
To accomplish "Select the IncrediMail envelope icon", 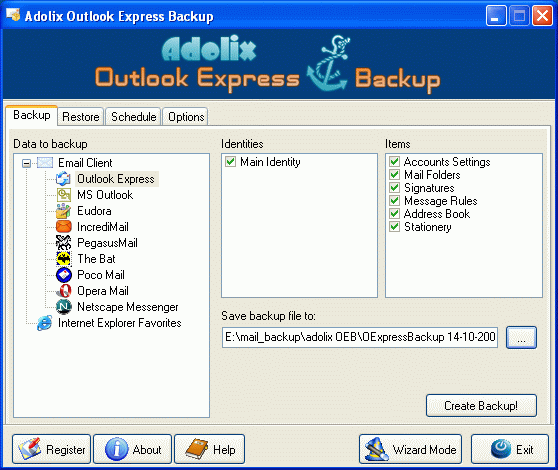I will pos(64,227).
